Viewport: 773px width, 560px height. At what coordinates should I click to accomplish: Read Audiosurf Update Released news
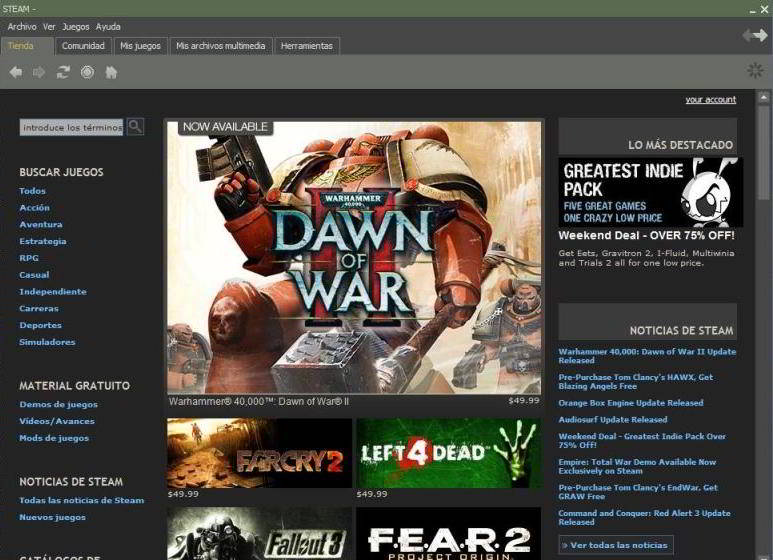point(613,420)
